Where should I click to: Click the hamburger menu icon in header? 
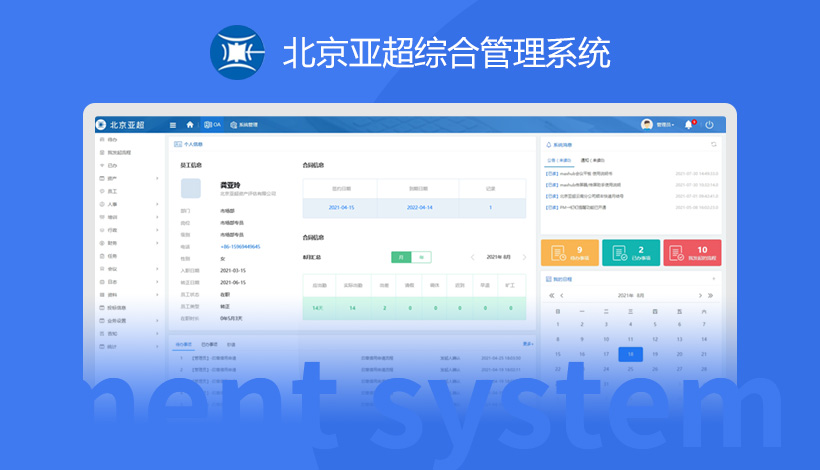point(172,125)
